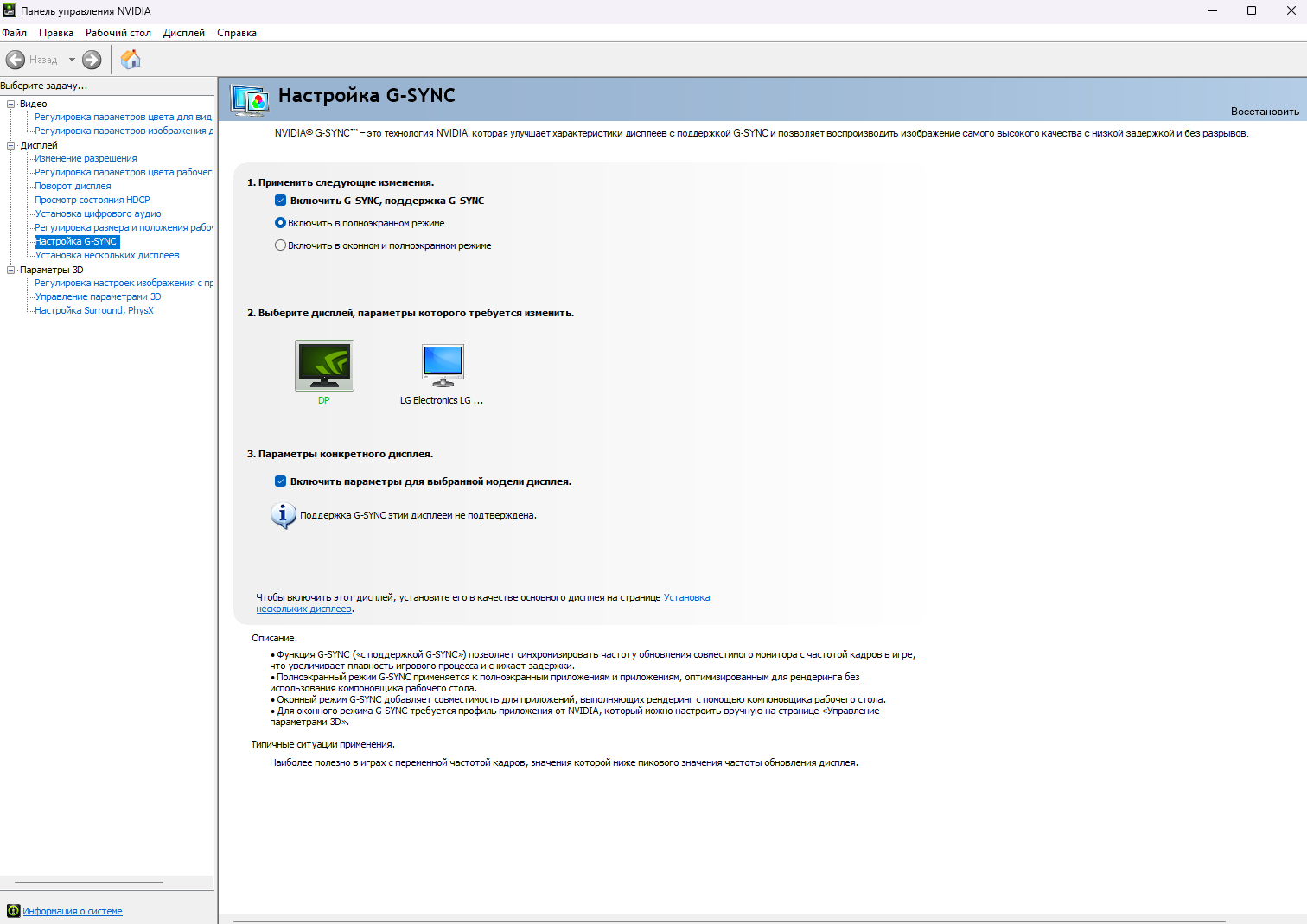Open "Регулировка размера и положения" tree item
The height and width of the screenshot is (924, 1307).
pos(123,227)
